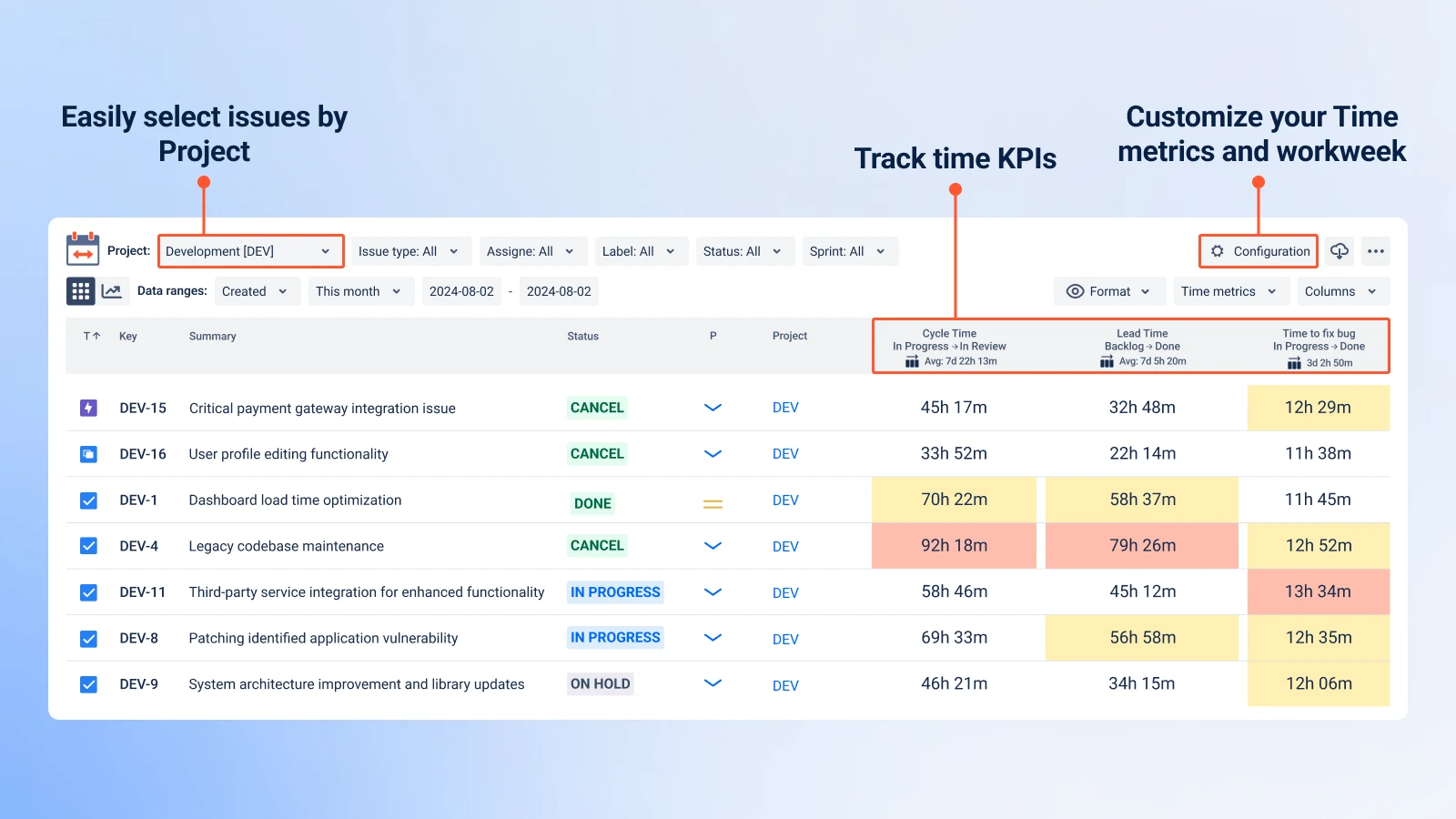Image resolution: width=1456 pixels, height=819 pixels.
Task: Select the checkbox icon next to DEV-8
Action: tap(88, 638)
